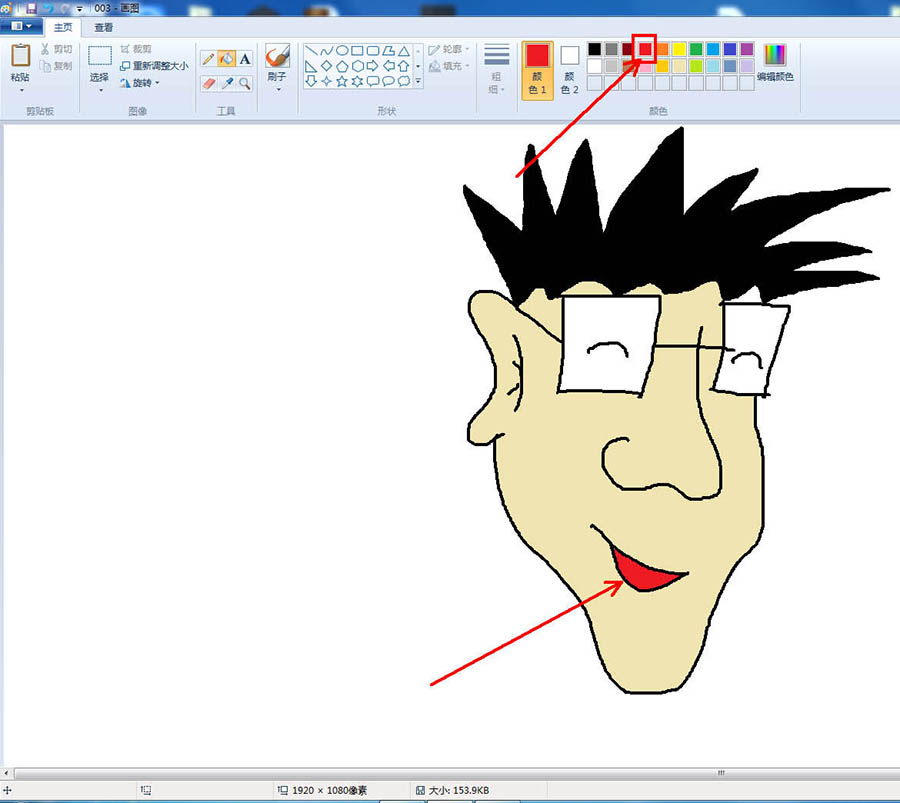This screenshot has height=803, width=900.
Task: Click the 刷子 brush icon
Action: tap(277, 56)
